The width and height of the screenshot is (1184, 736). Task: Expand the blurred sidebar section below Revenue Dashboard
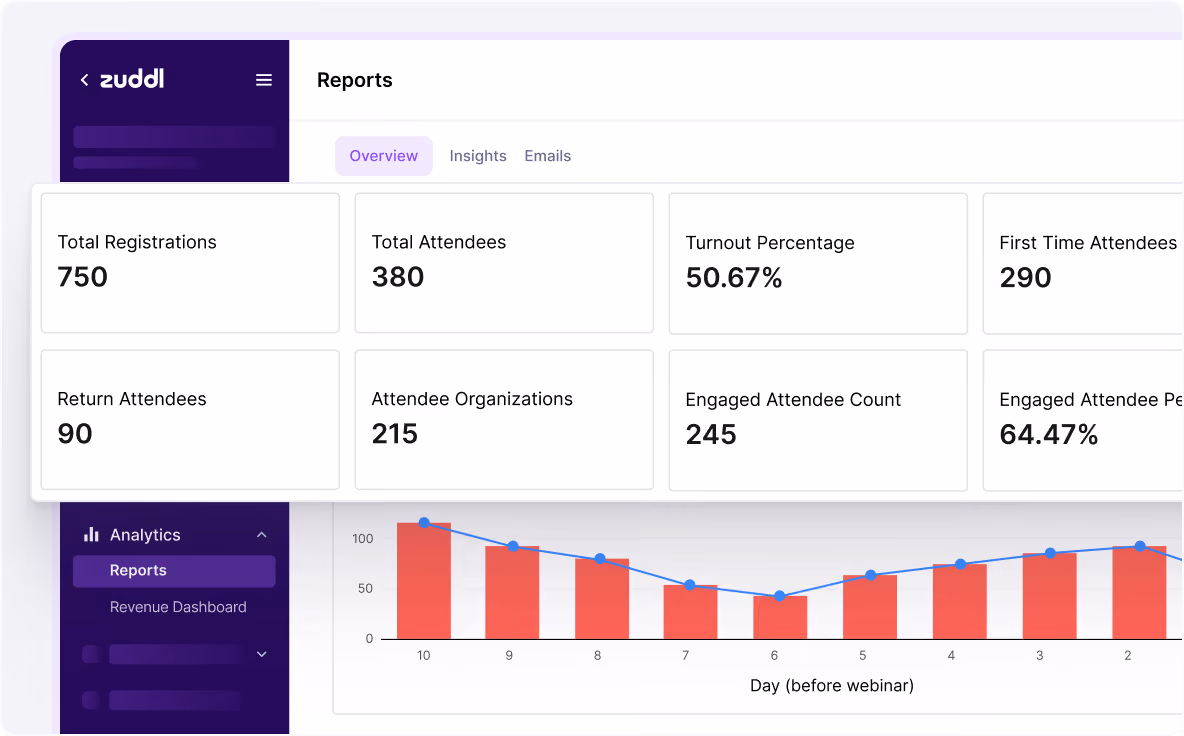tap(262, 654)
